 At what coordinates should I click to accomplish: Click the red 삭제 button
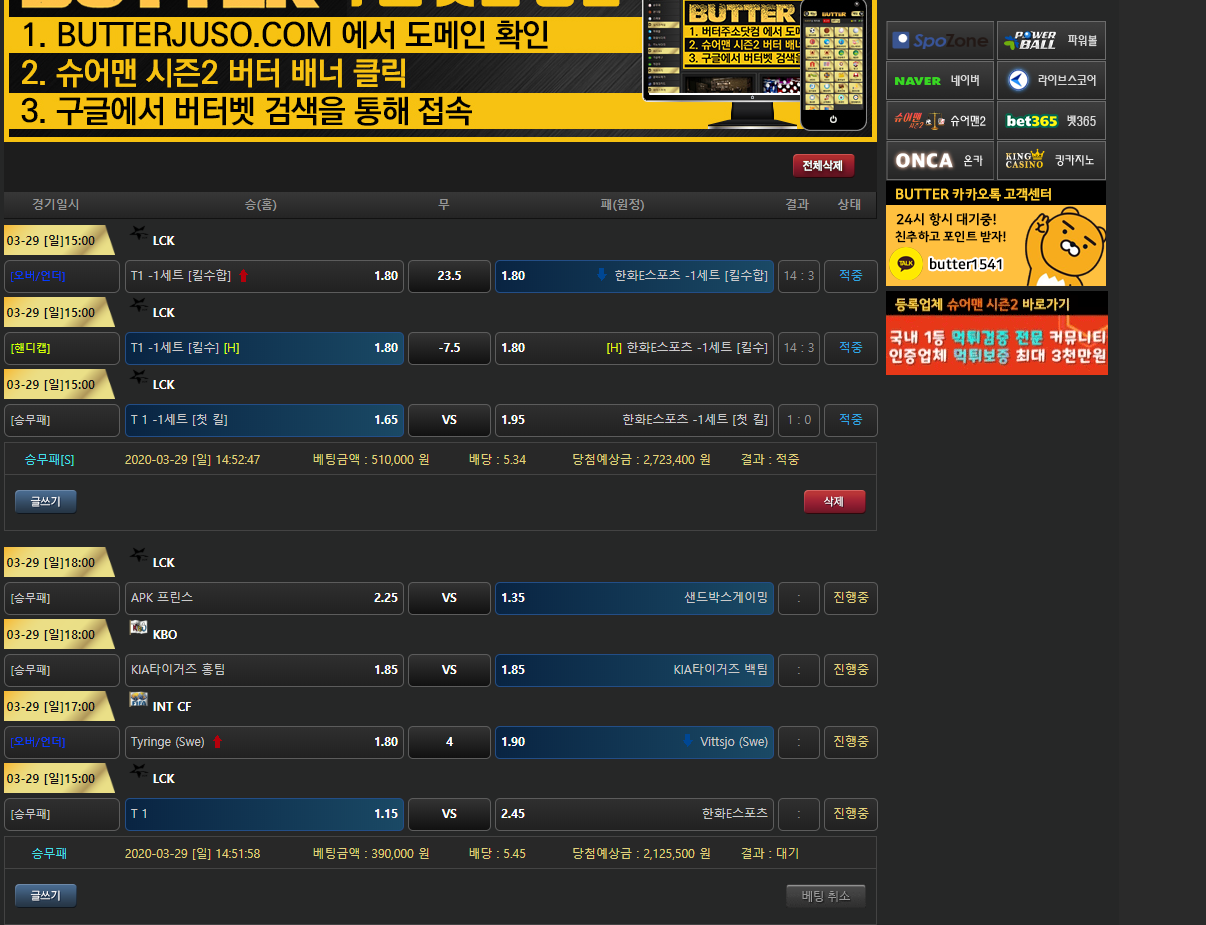[834, 501]
